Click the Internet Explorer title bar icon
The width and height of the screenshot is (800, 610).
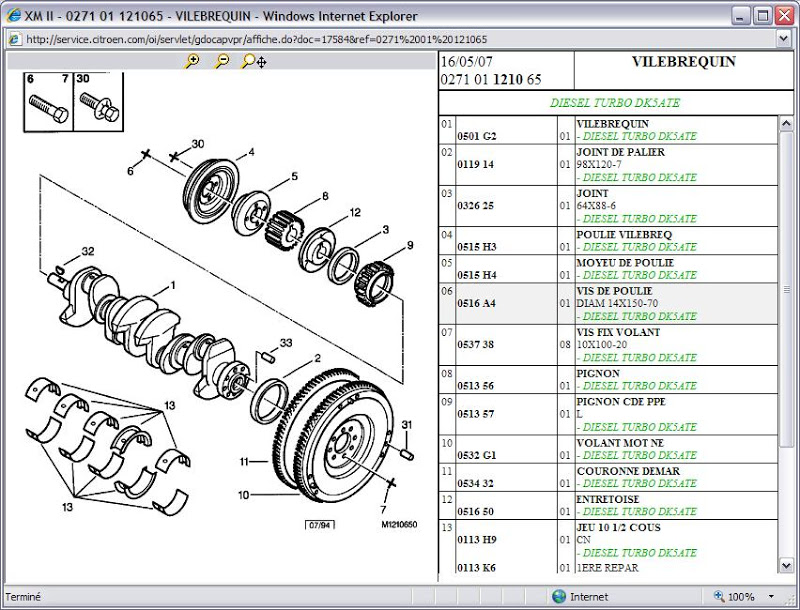tap(14, 15)
